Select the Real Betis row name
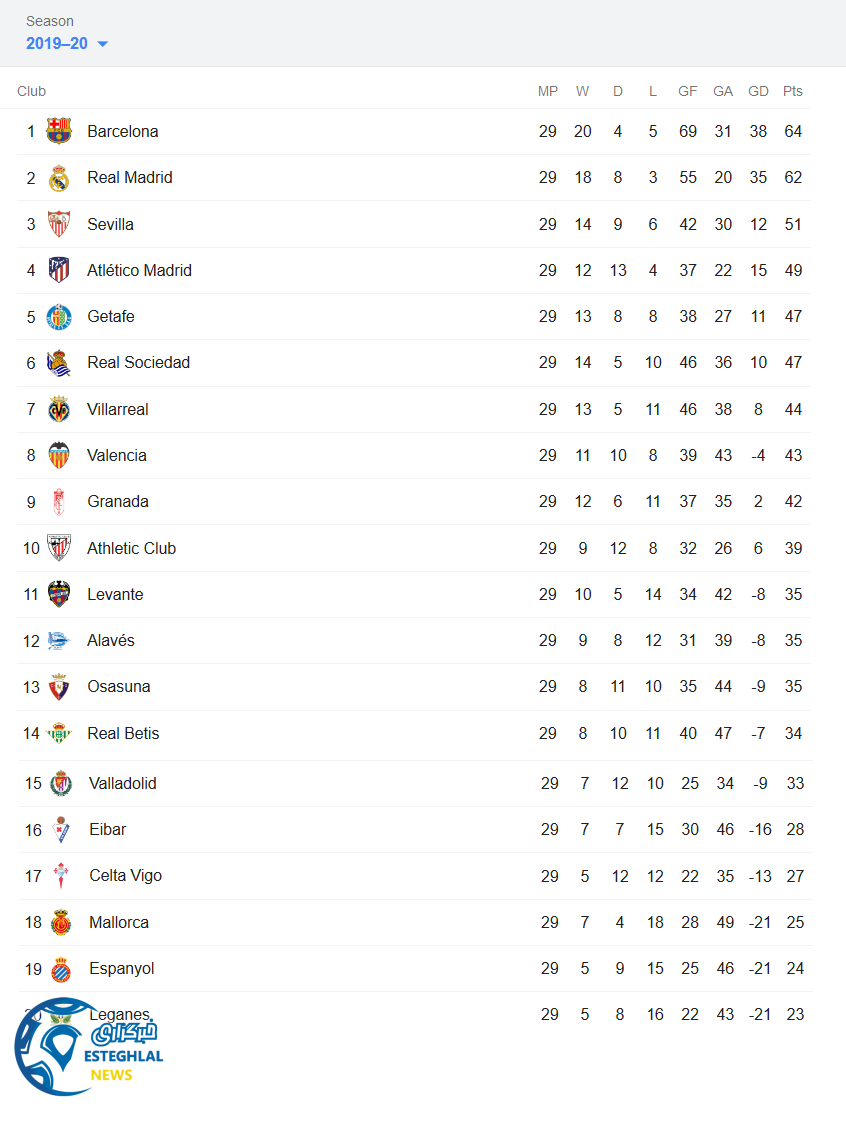The width and height of the screenshot is (846, 1121). click(x=123, y=733)
